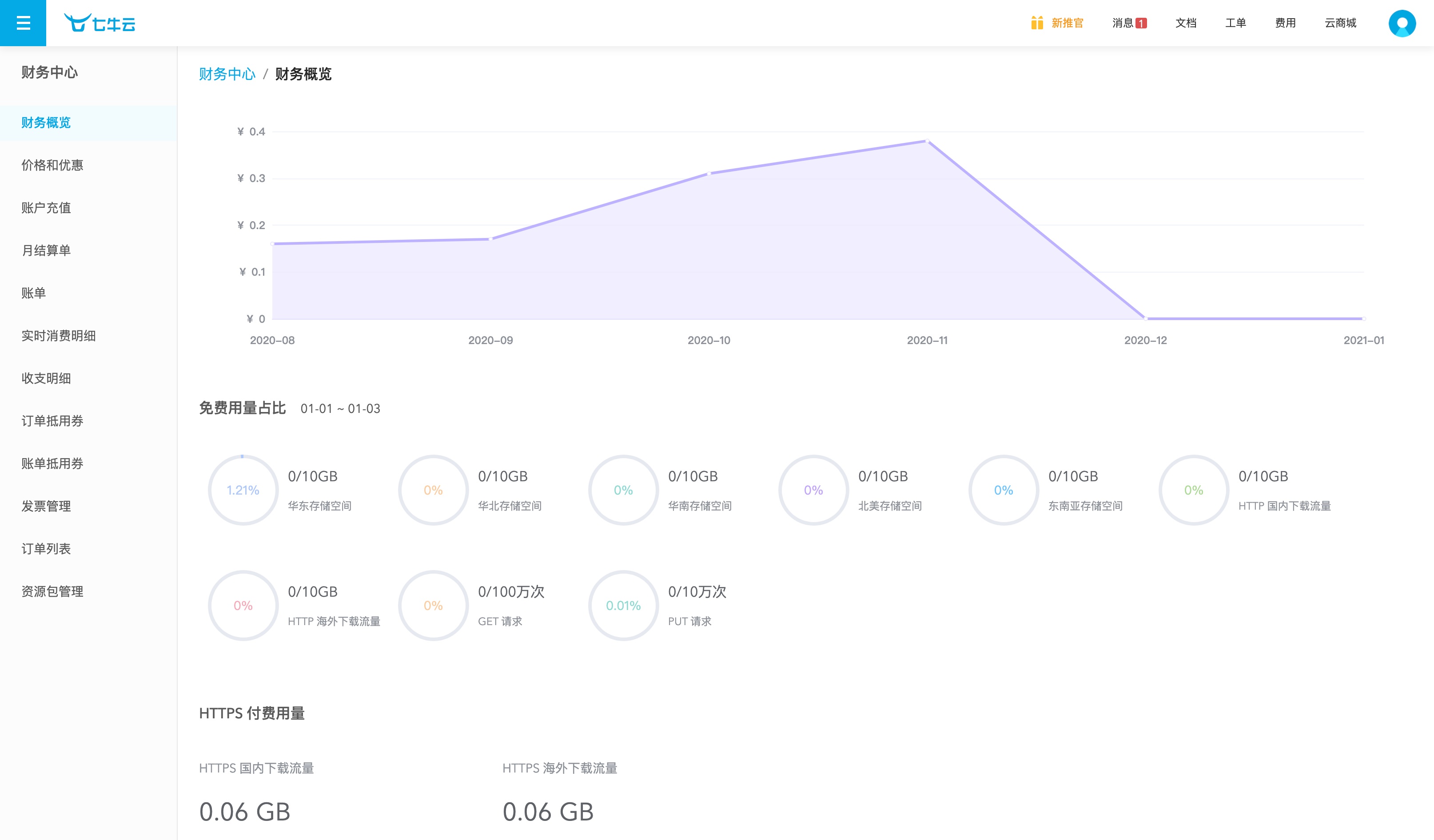Select 发票管理 in sidebar
The height and width of the screenshot is (840, 1434).
tap(88, 507)
